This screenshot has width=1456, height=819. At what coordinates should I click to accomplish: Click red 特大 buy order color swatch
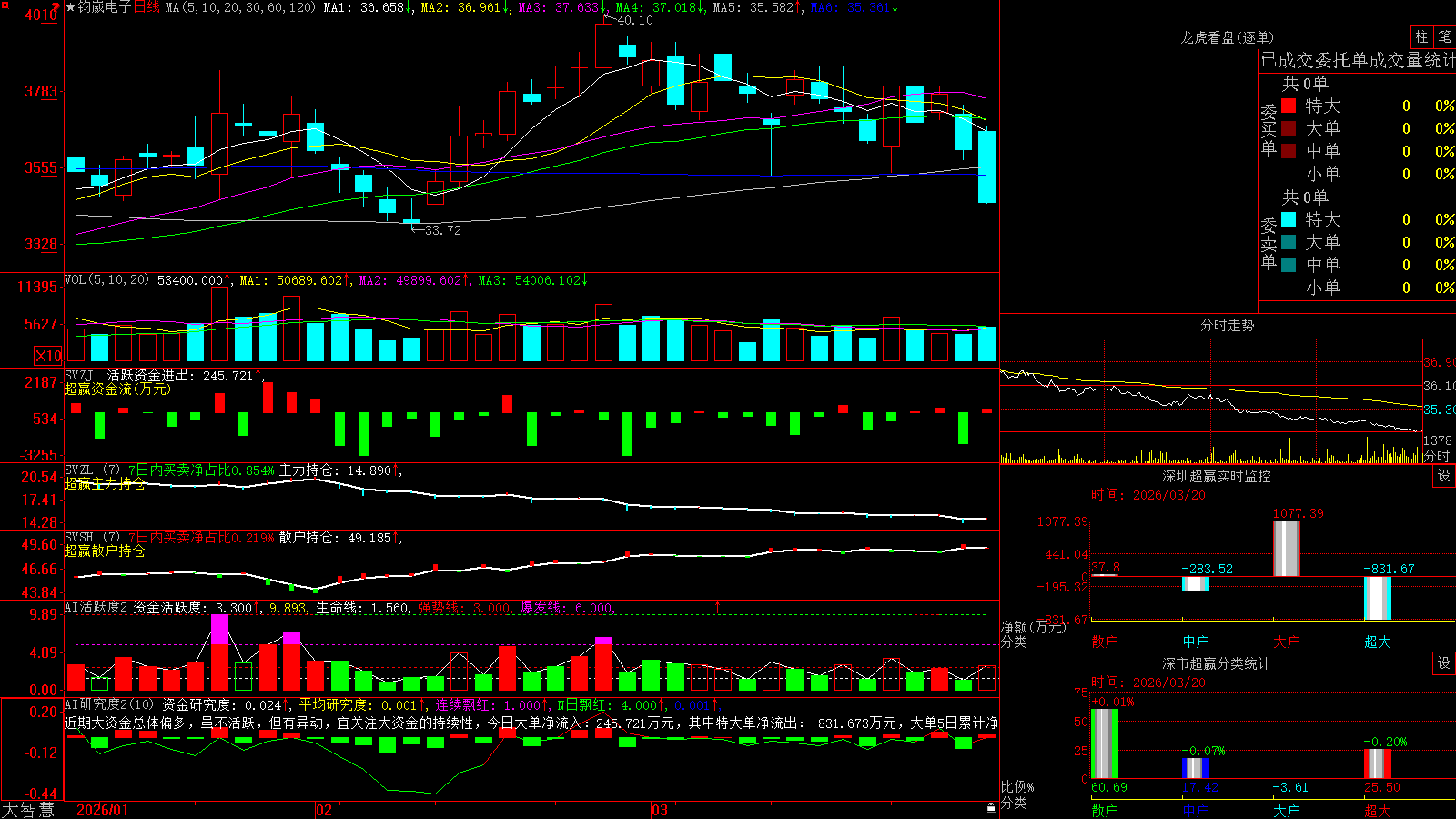point(1289,106)
